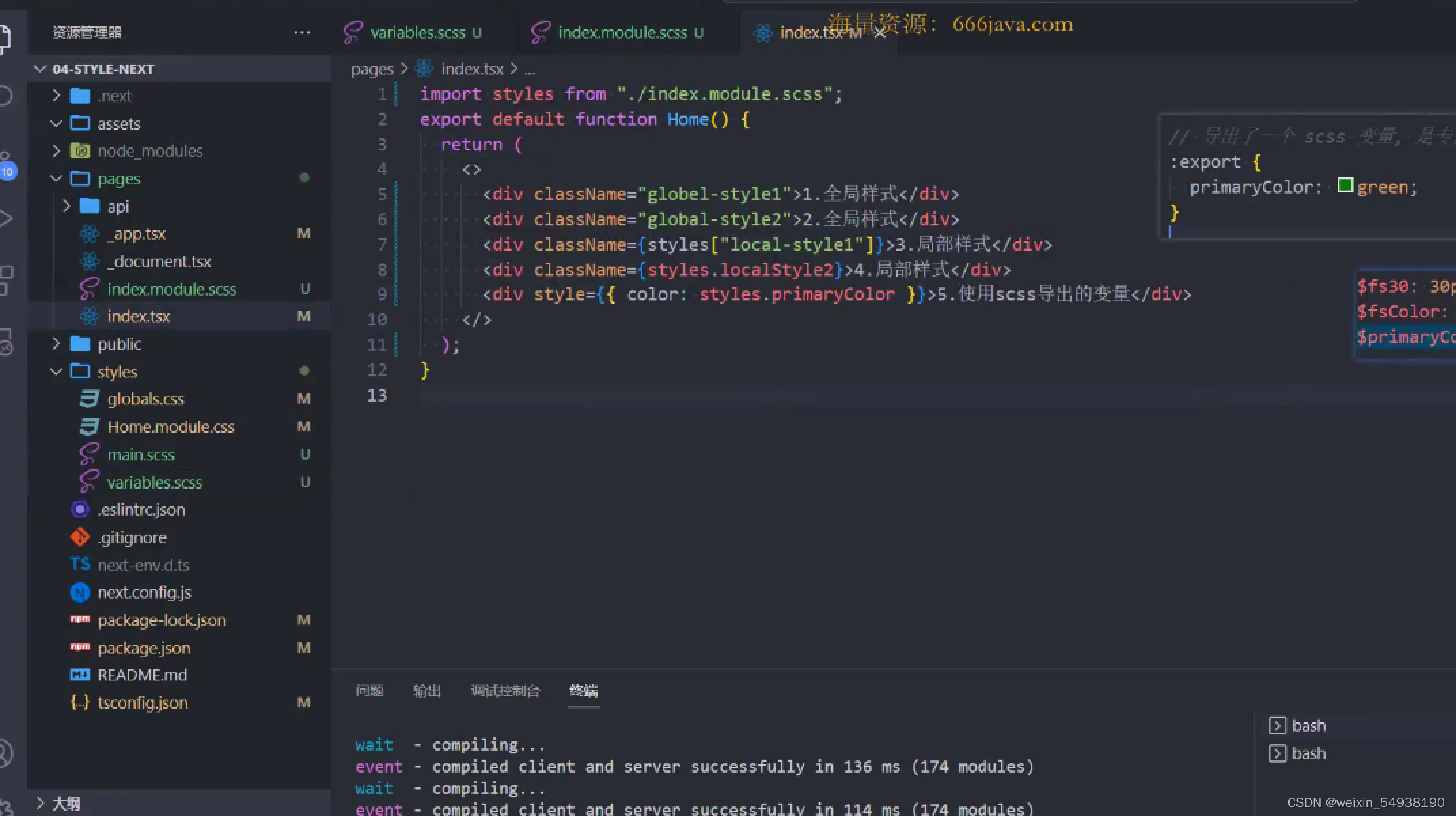Image resolution: width=1456 pixels, height=816 pixels.
Task: Click React icon beside _app.tsx
Action: [x=90, y=234]
